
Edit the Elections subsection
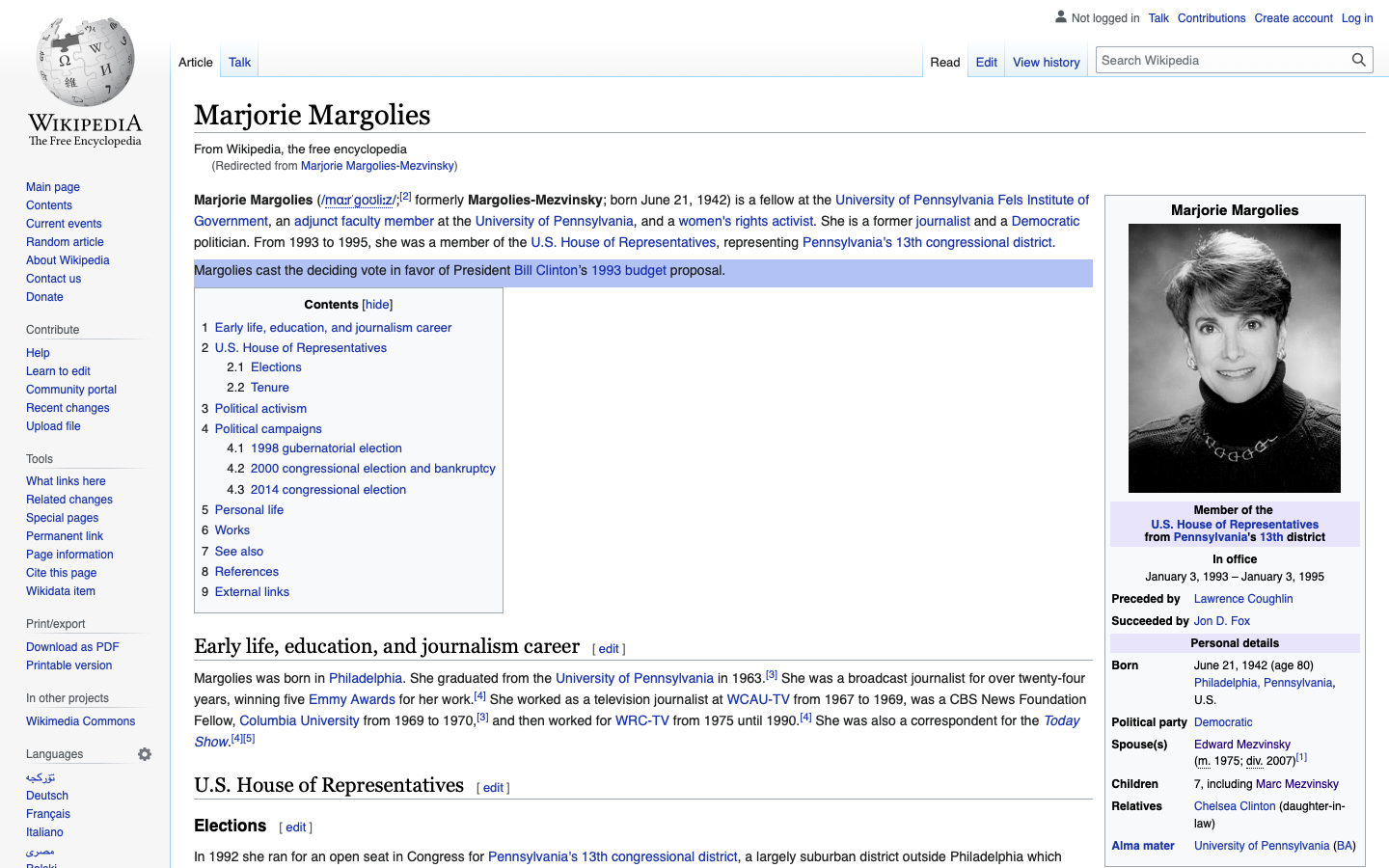pyautogui.click(x=295, y=827)
